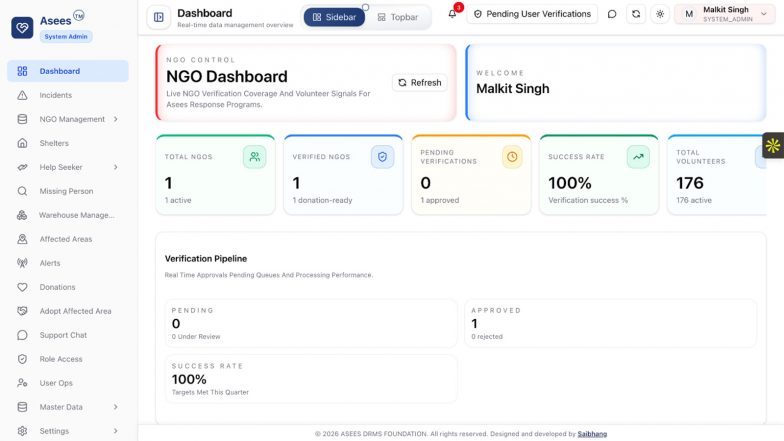This screenshot has height=441, width=784.
Task: Click the yellow asterisk floating widget
Action: (x=773, y=146)
